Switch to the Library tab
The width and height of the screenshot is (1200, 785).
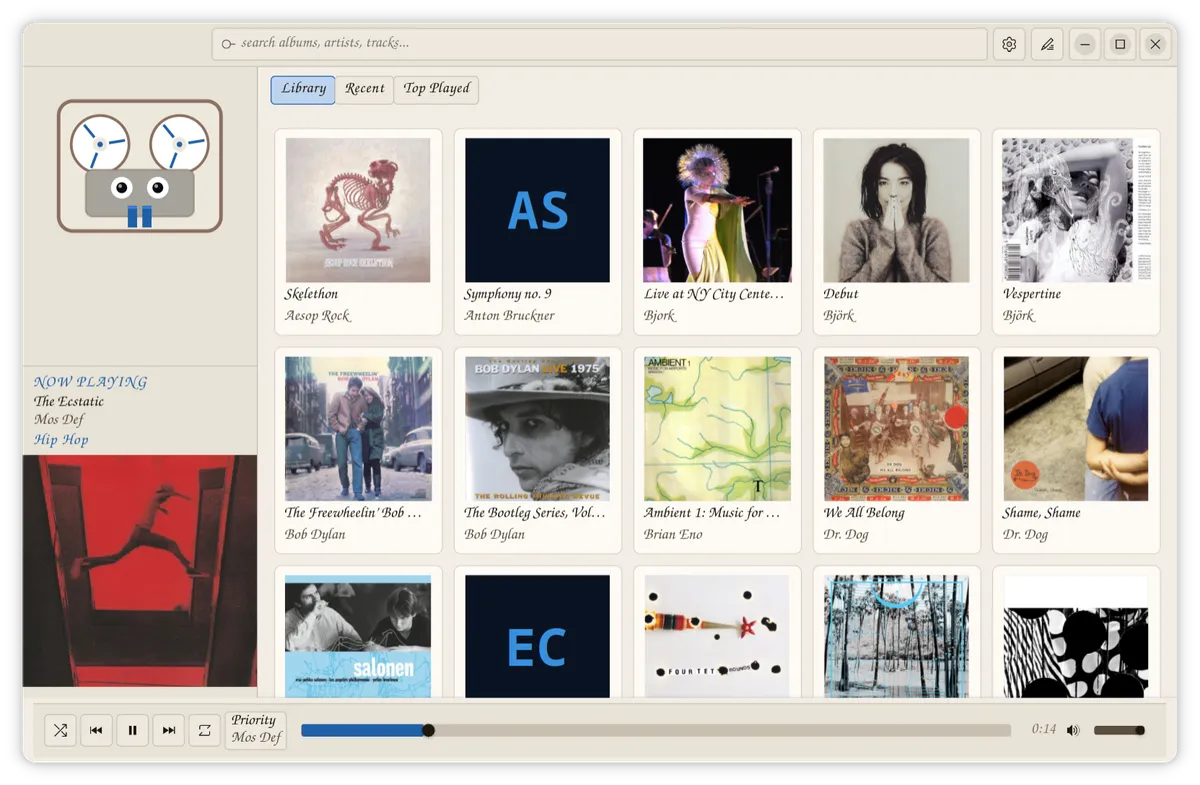tap(303, 89)
